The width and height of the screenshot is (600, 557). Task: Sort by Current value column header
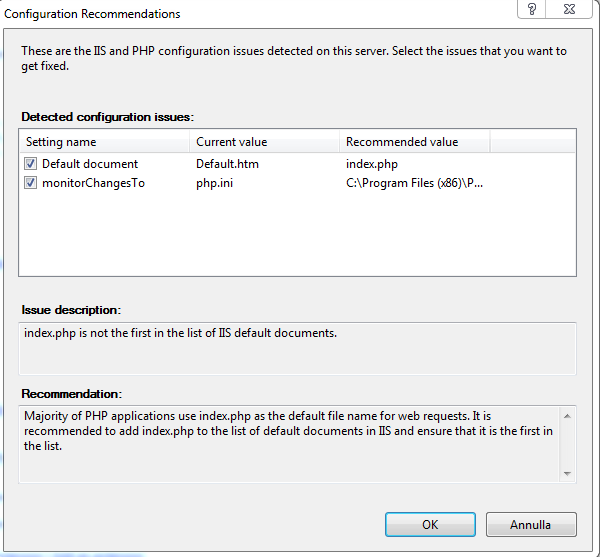(x=264, y=142)
